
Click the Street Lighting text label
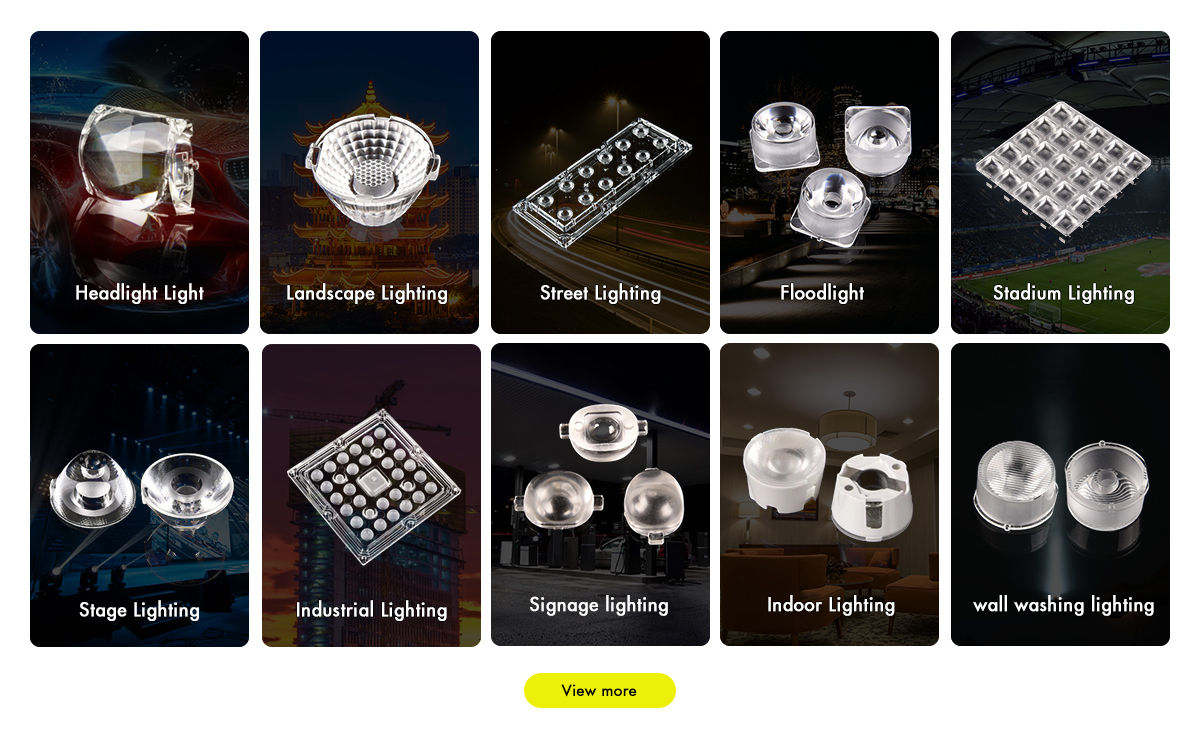(600, 293)
